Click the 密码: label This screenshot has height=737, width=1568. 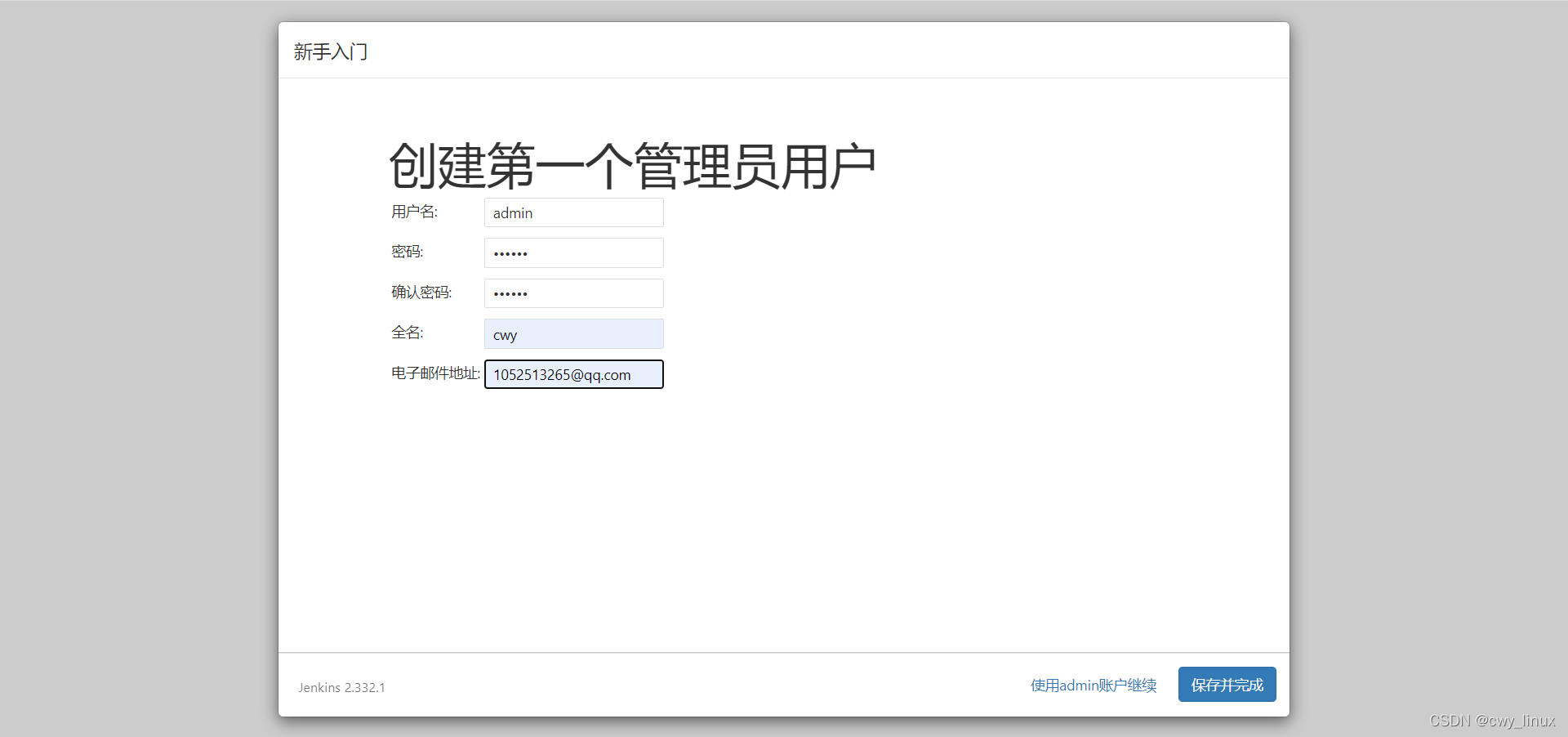(x=407, y=252)
